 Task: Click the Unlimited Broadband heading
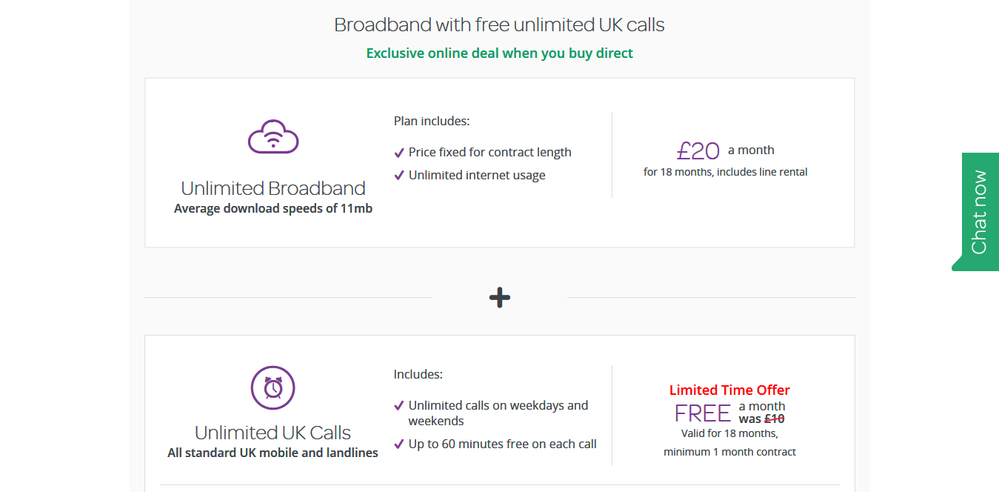(273, 188)
